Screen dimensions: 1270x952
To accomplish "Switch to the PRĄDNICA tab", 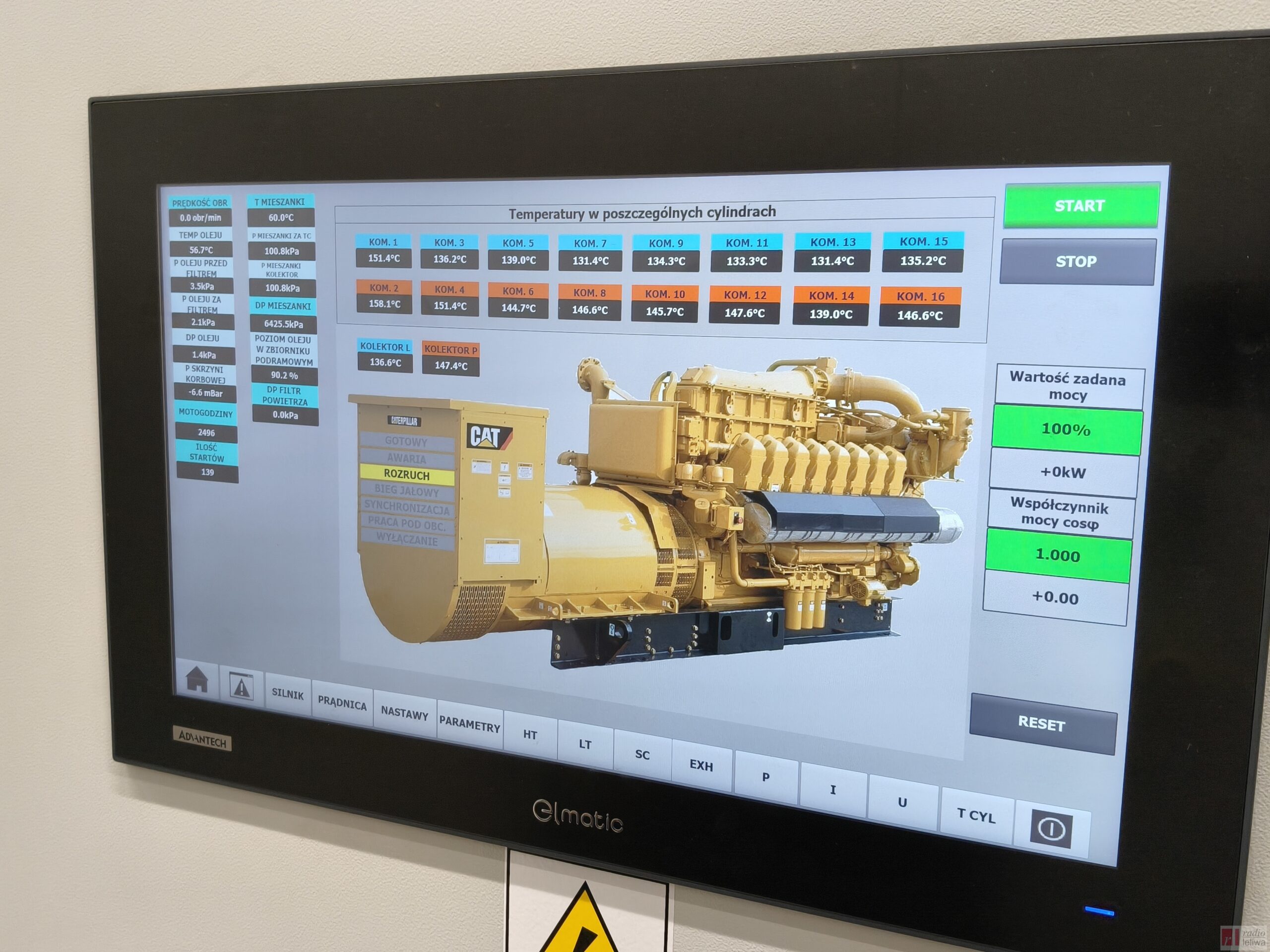I will [342, 704].
